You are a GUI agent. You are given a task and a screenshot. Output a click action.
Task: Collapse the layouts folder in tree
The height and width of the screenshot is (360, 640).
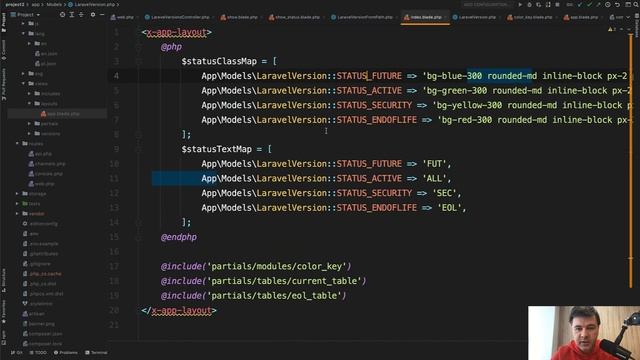[29, 104]
